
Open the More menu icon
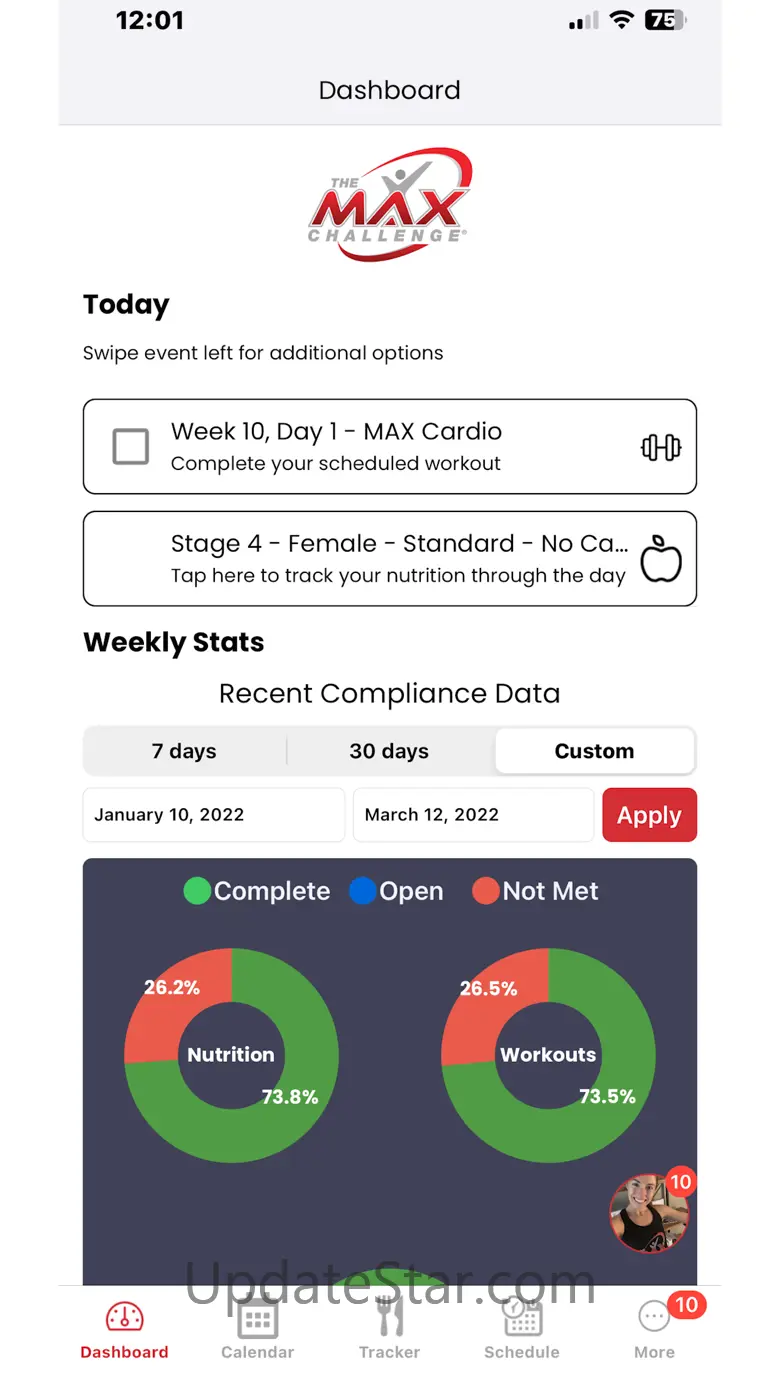click(654, 1317)
